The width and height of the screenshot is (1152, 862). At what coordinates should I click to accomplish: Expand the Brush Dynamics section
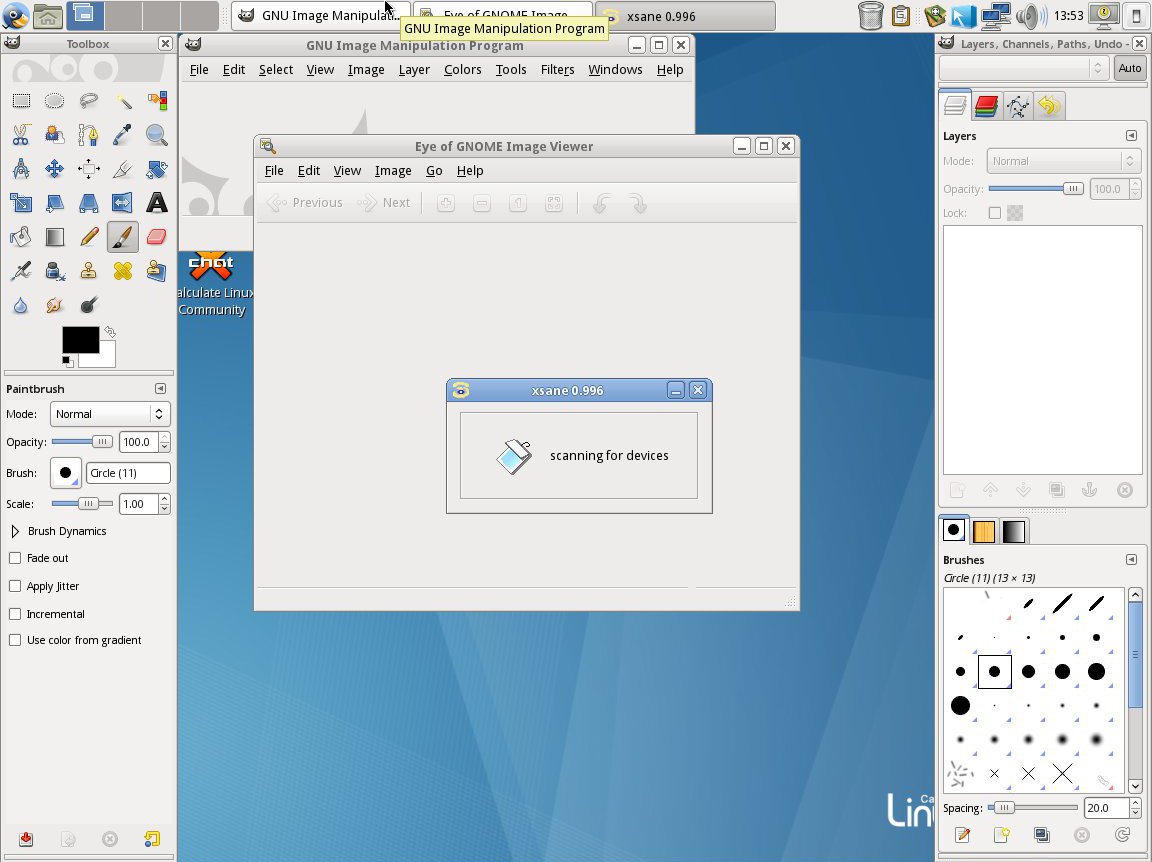click(x=15, y=531)
